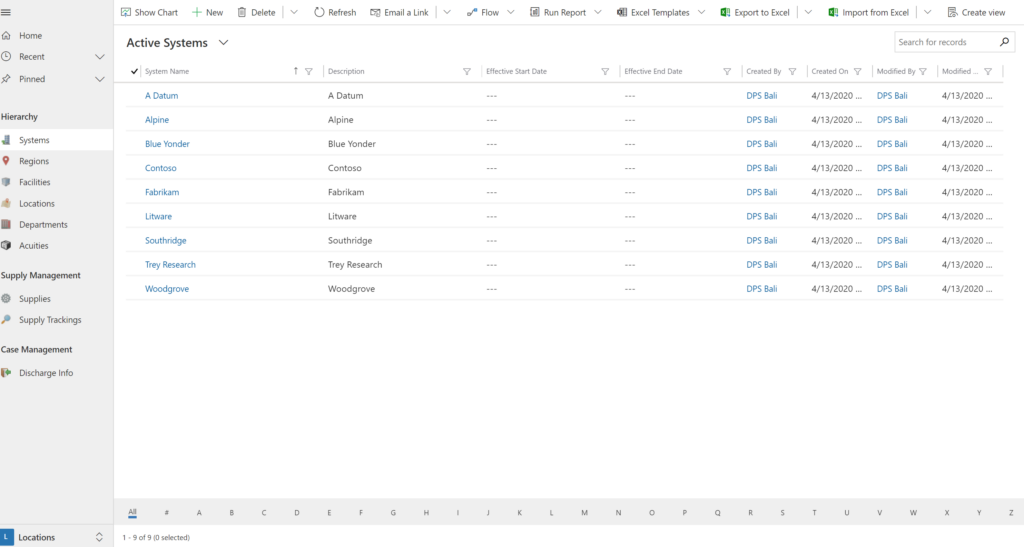Go to Home in sidebar
The image size is (1024, 547).
tap(30, 35)
